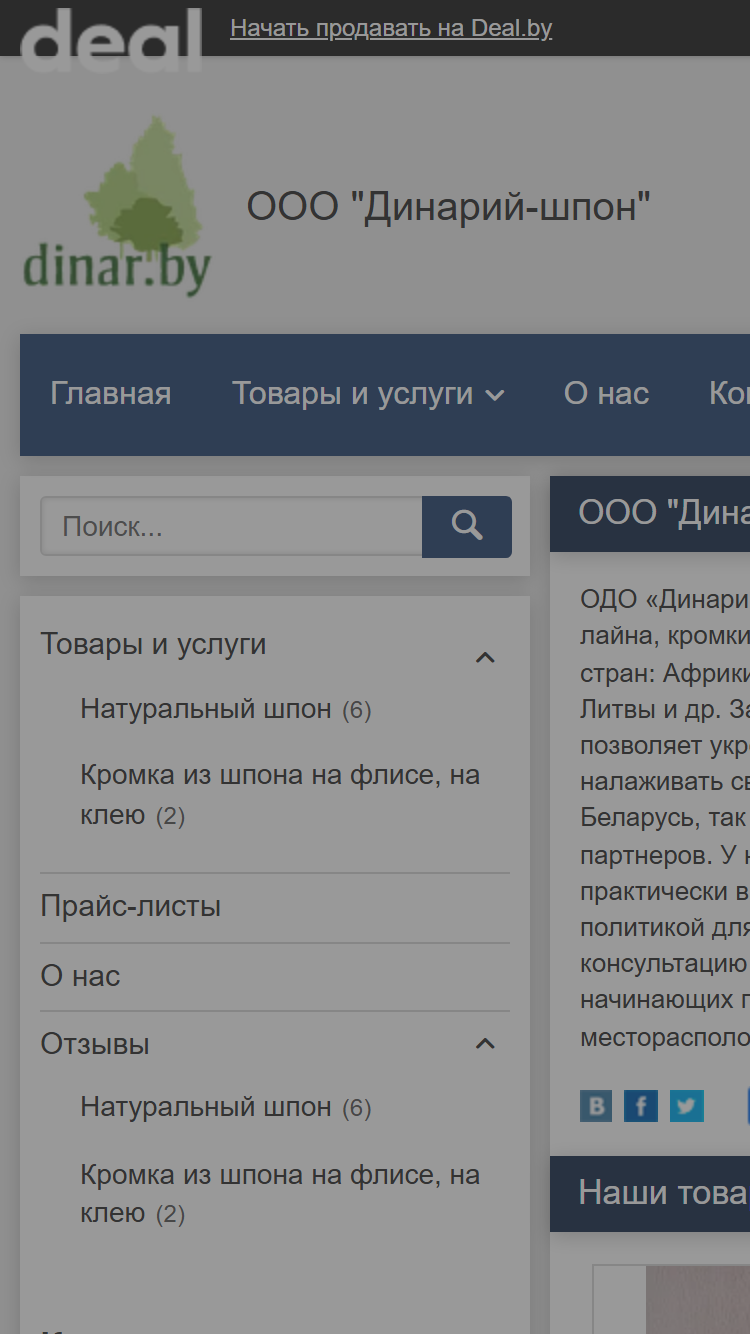This screenshot has width=750, height=1334.
Task: Open О нас in the navigation bar
Action: [606, 394]
